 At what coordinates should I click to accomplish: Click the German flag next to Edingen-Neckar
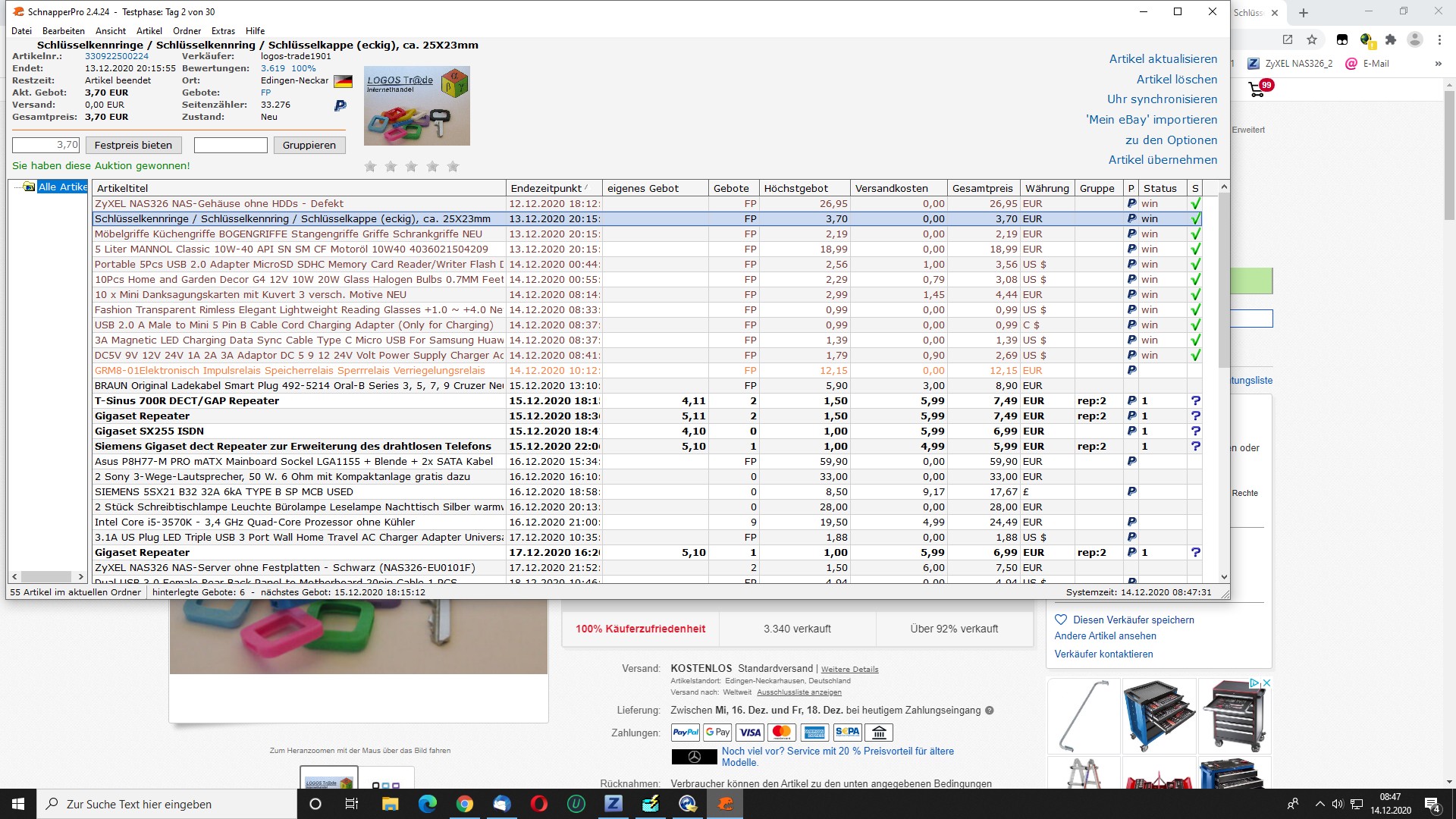(x=343, y=80)
